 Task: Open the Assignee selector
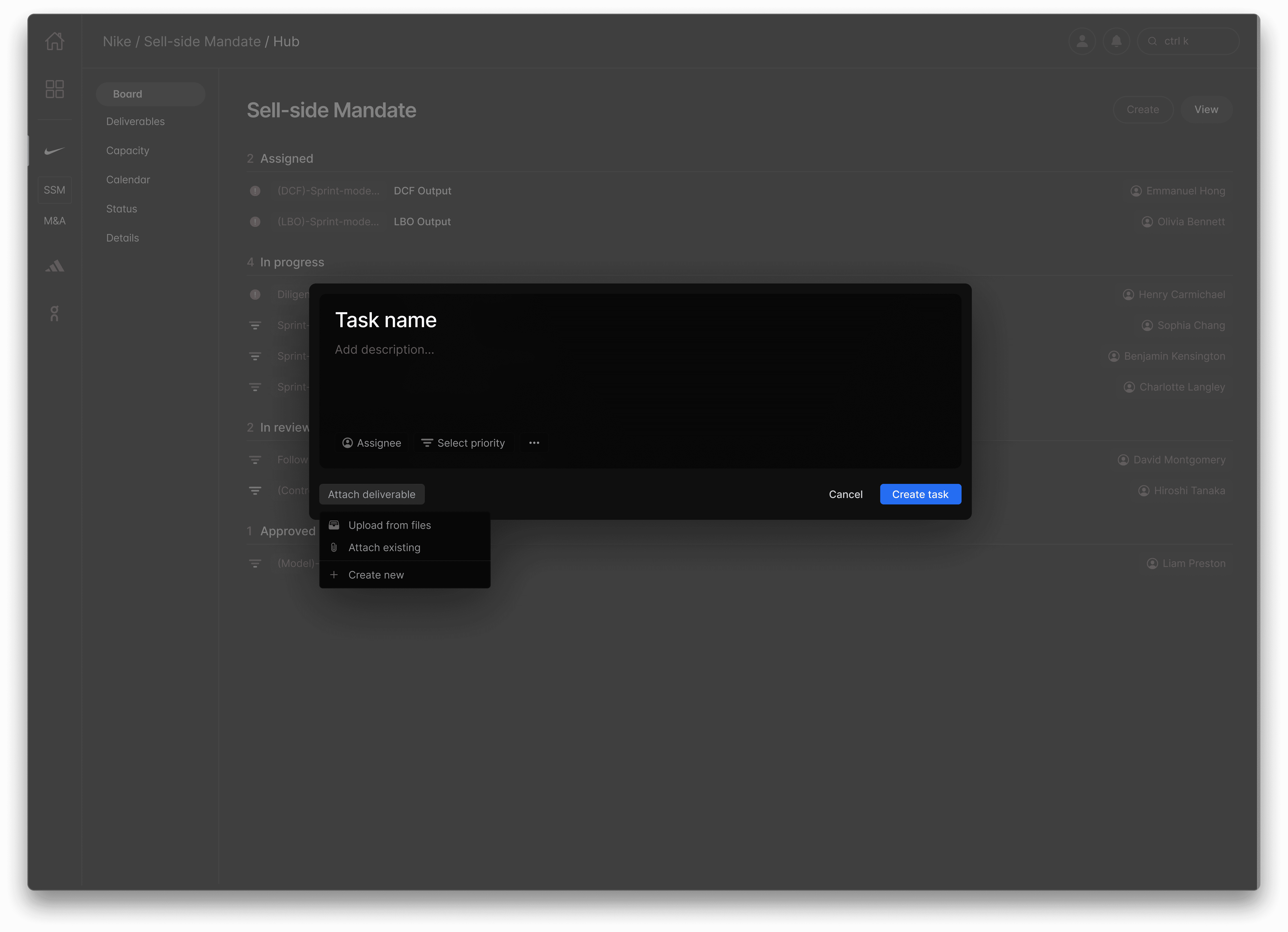click(371, 443)
